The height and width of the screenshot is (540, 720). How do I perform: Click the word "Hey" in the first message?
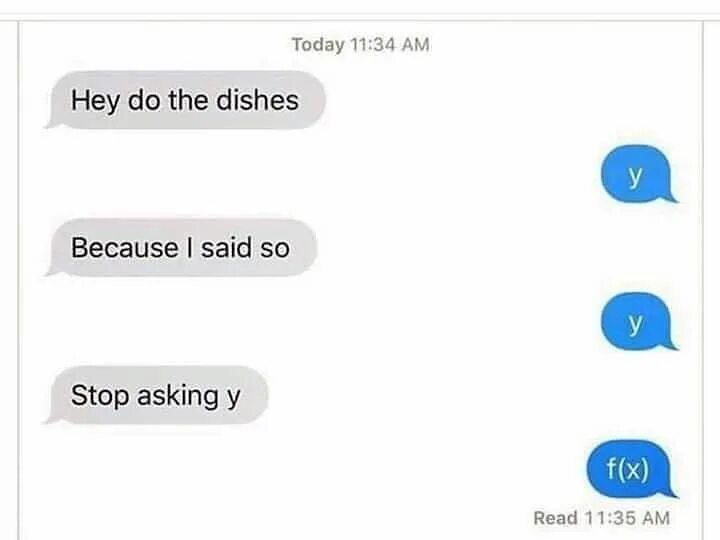pos(95,101)
